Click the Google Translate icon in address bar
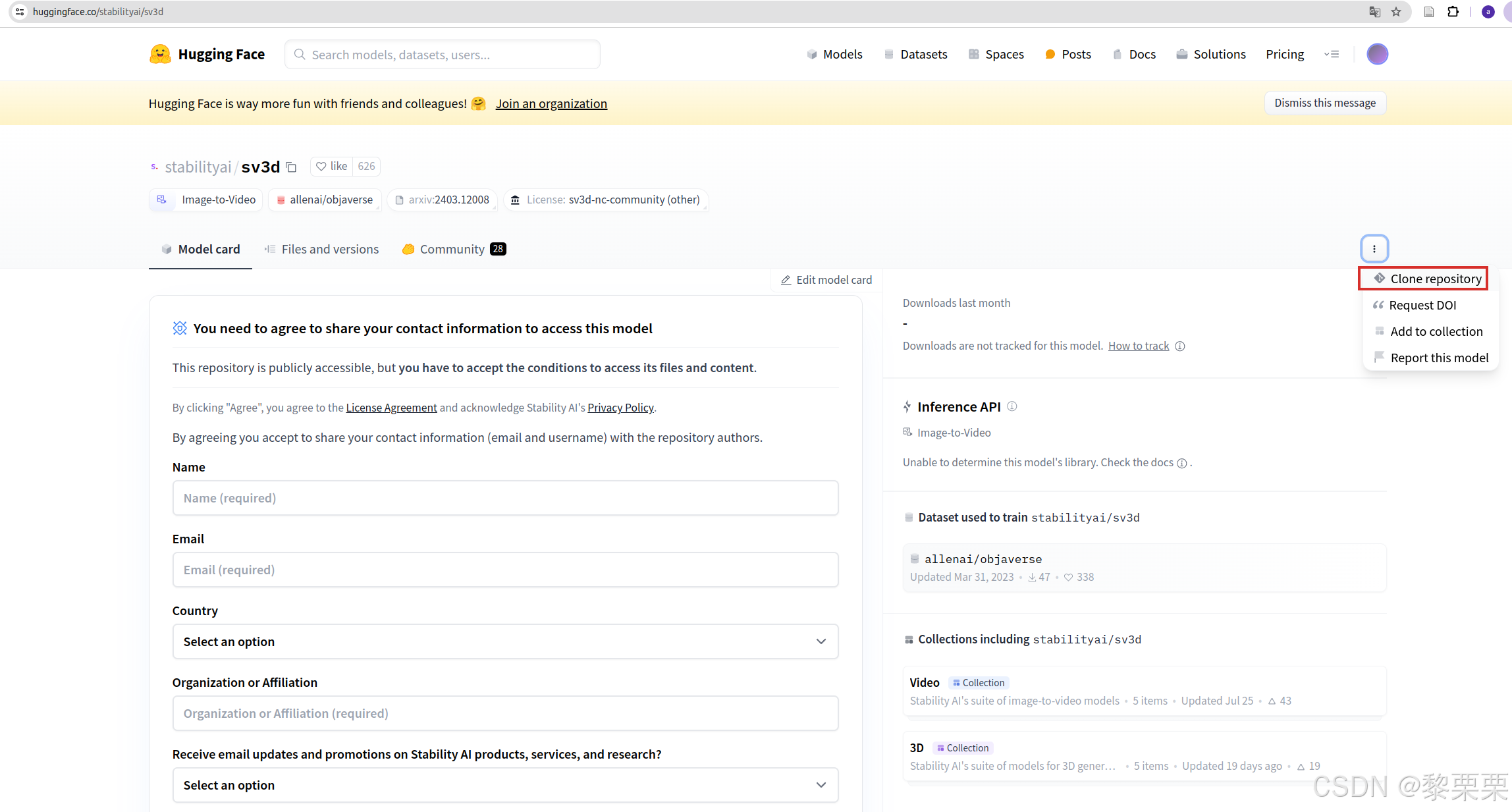1512x812 pixels. coord(1374,11)
